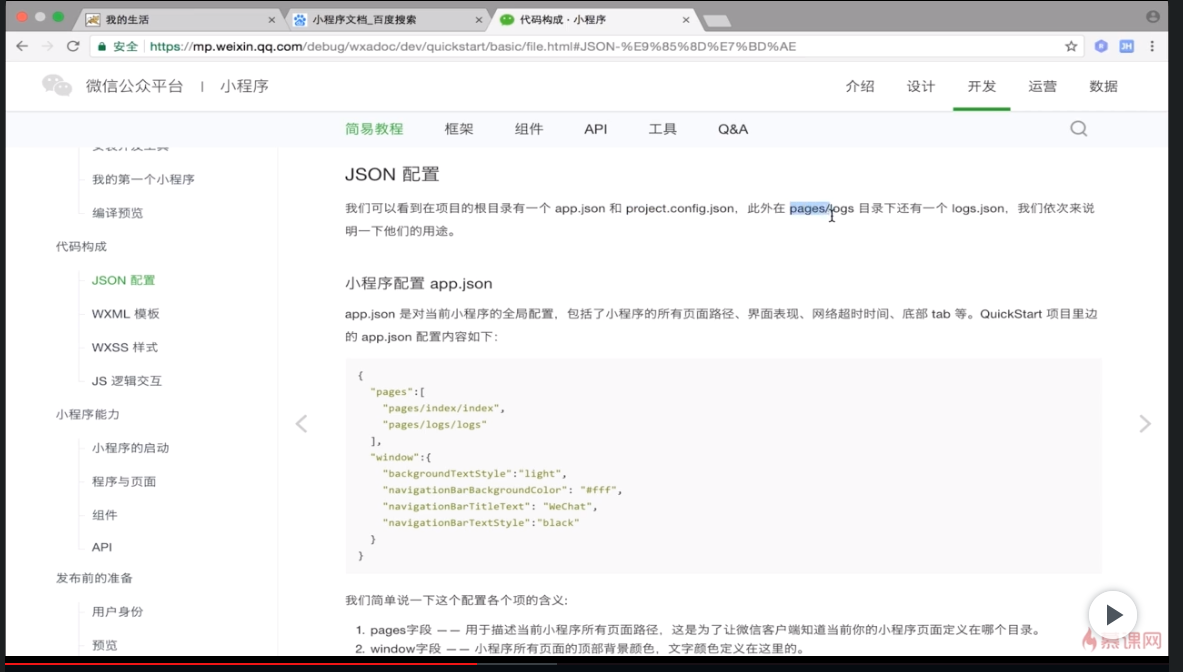The width and height of the screenshot is (1183, 672).
Task: Open 预览 in sidebar
Action: coord(104,645)
